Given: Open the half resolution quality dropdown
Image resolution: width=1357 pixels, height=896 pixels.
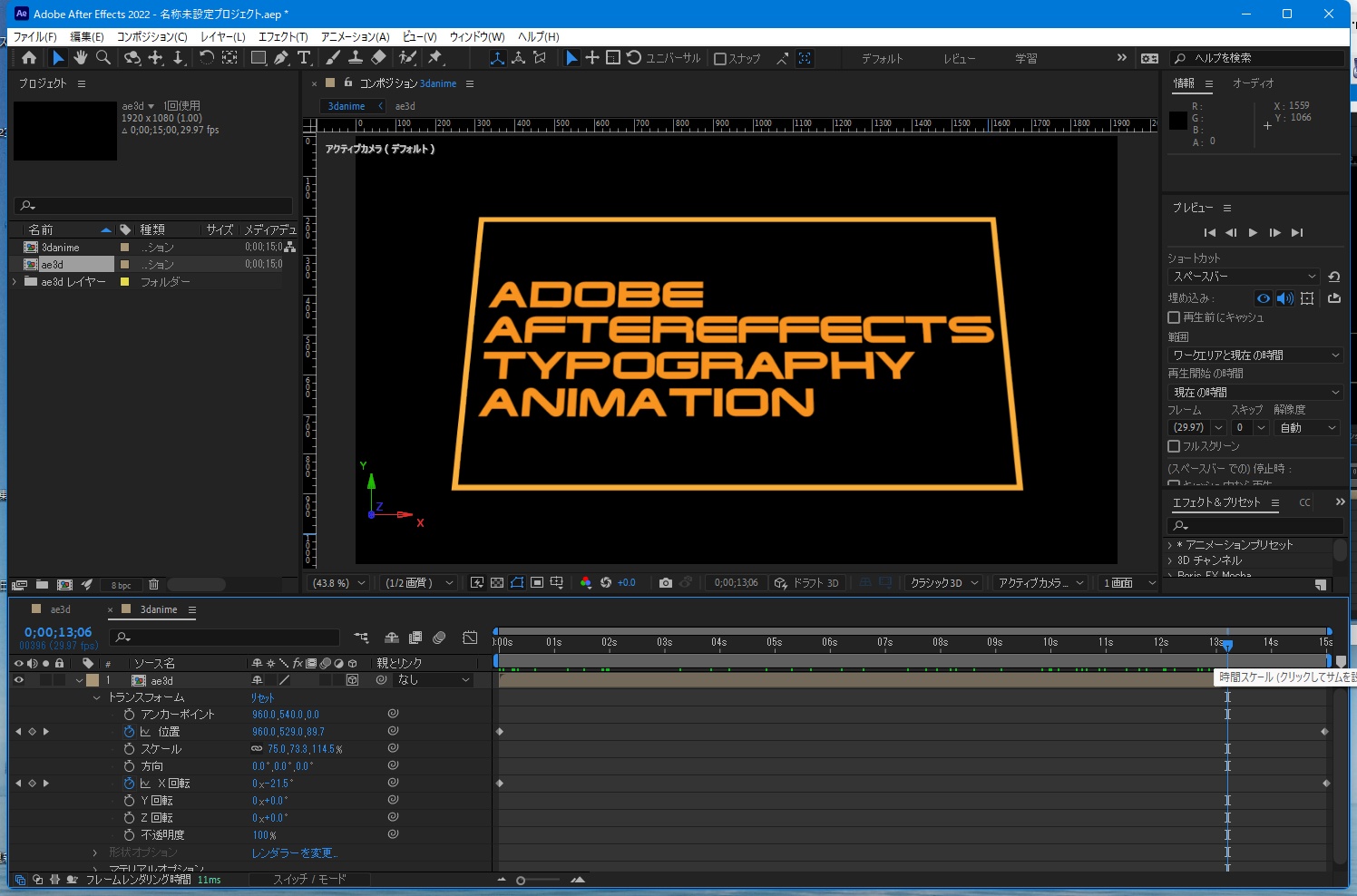Looking at the screenshot, I should click(x=418, y=583).
